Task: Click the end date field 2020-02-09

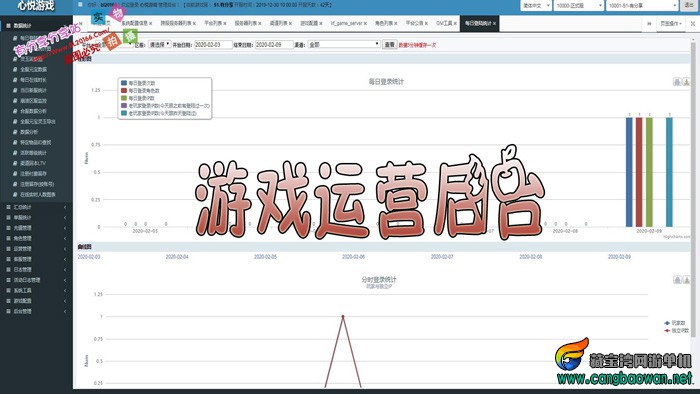Action: [274, 45]
